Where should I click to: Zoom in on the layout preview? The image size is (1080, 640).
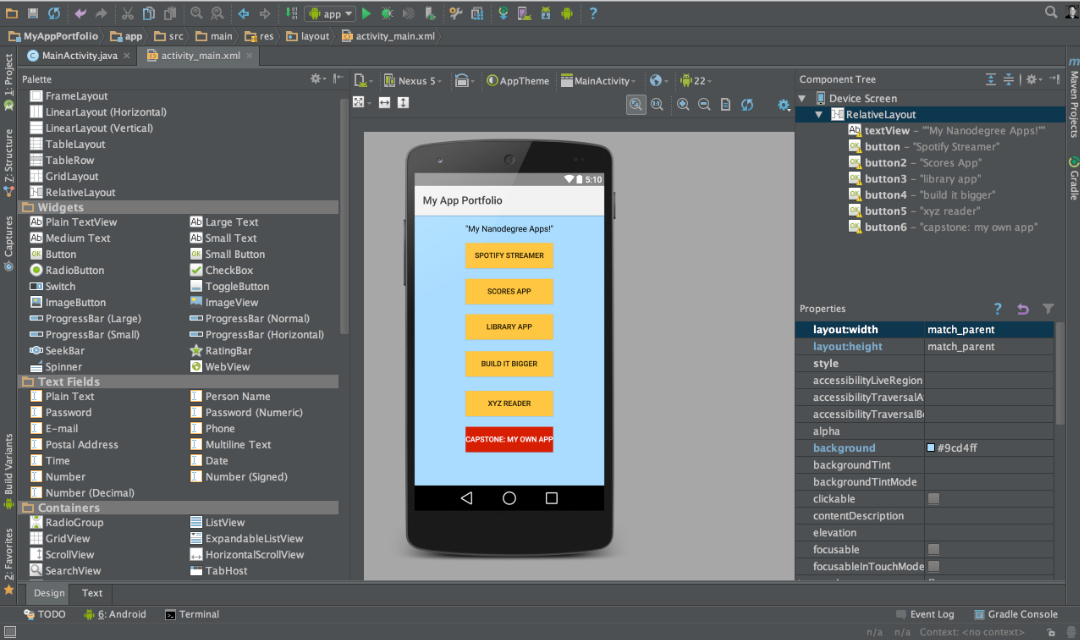coord(683,104)
